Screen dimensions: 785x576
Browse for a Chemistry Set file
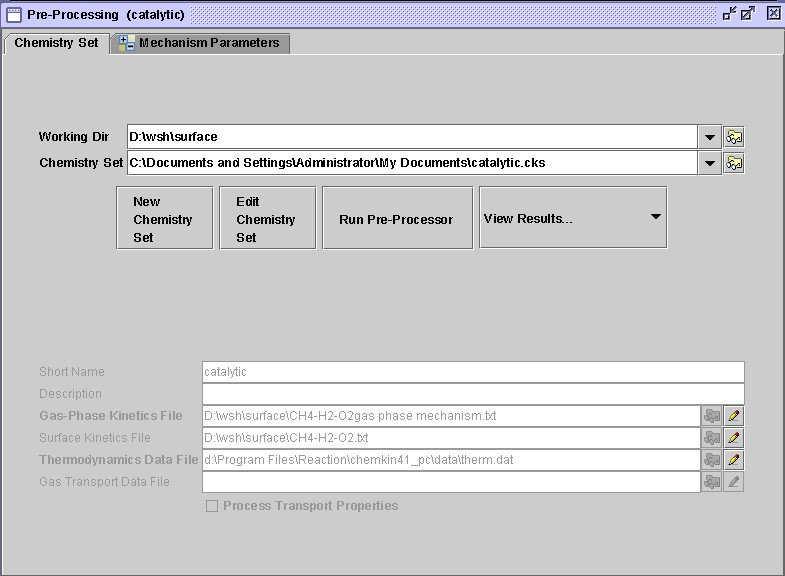pos(734,163)
